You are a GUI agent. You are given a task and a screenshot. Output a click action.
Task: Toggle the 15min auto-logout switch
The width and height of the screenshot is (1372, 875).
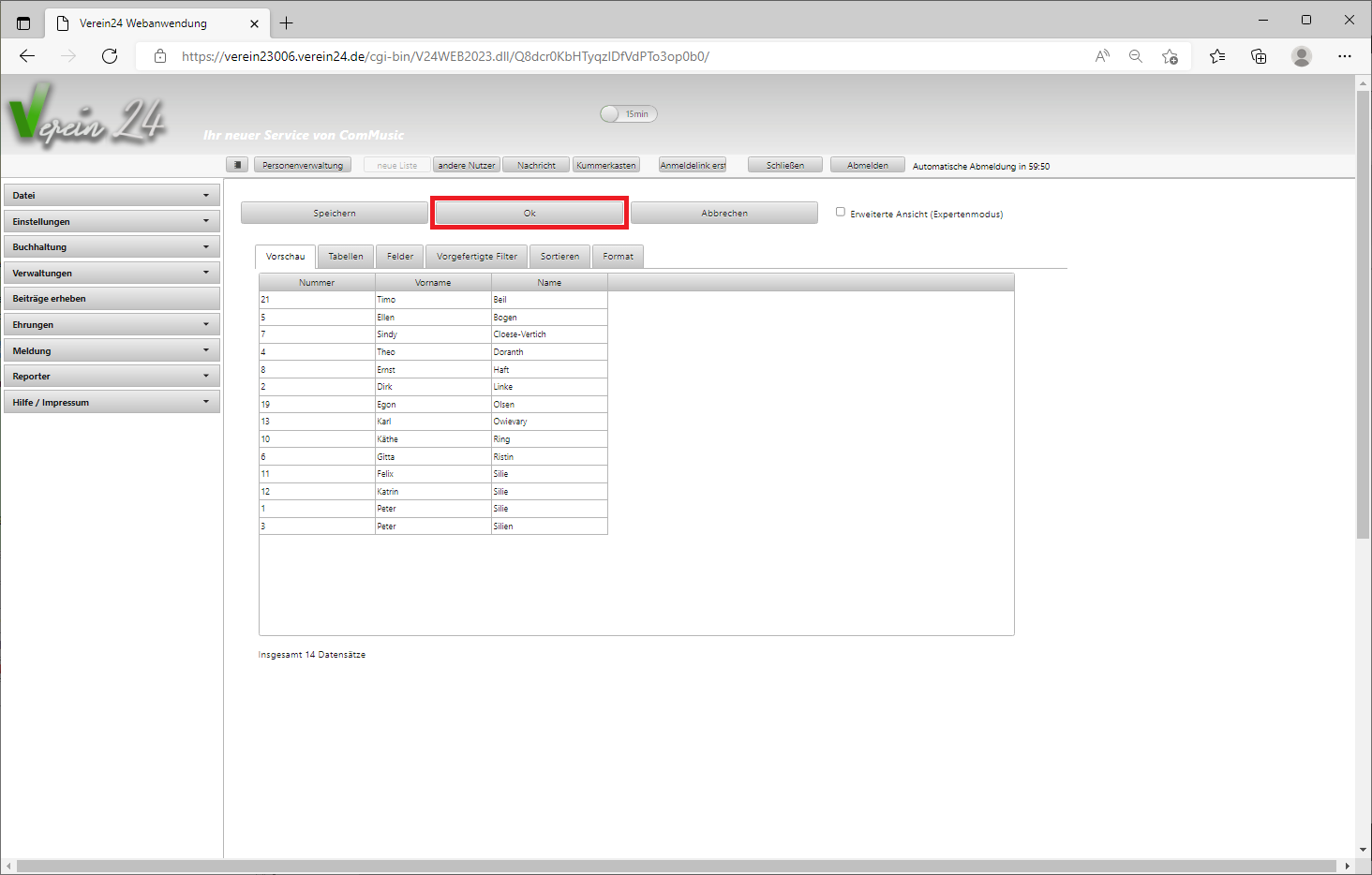tap(628, 114)
